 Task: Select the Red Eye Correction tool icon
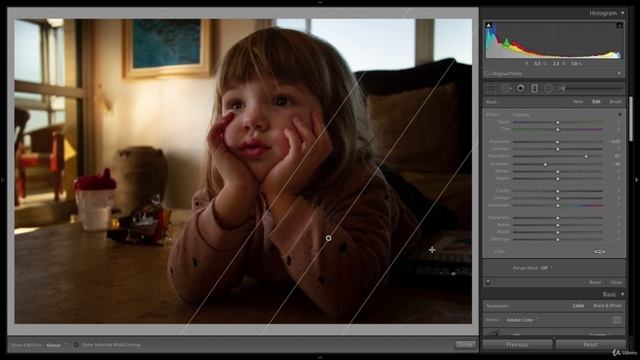(x=520, y=88)
